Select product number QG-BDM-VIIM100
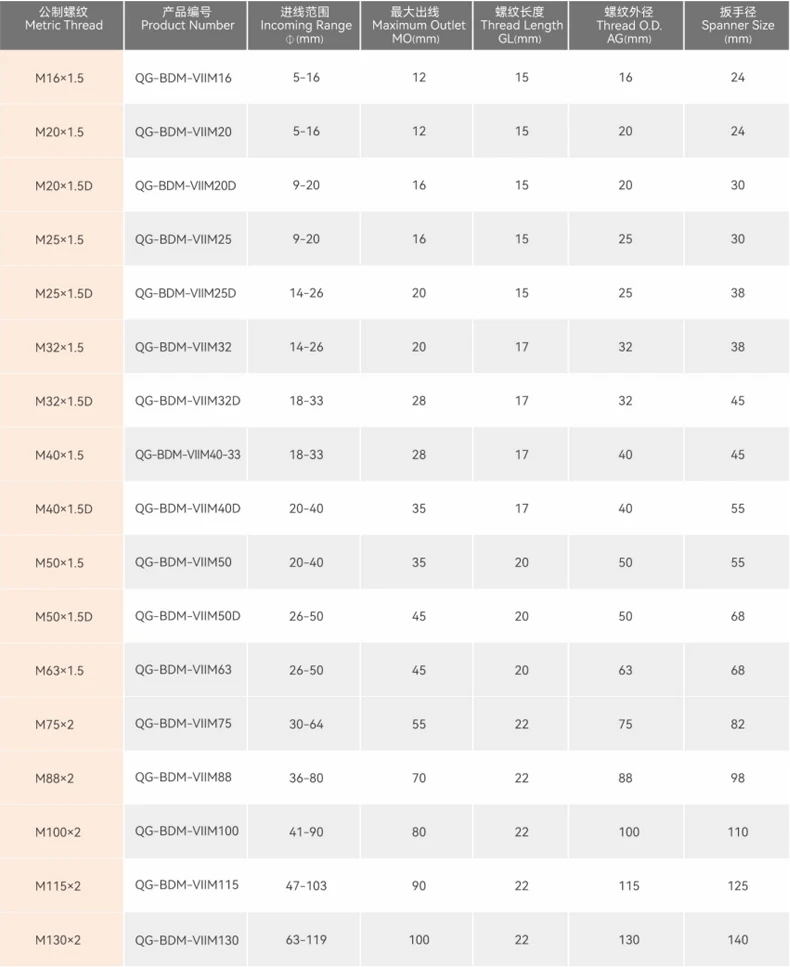 (x=187, y=831)
